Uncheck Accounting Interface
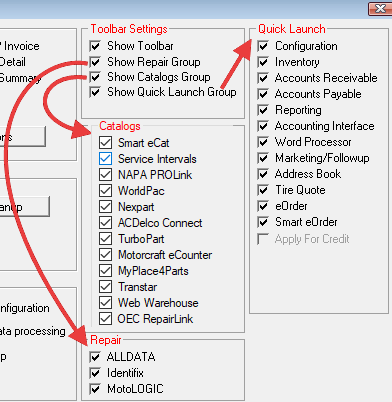 [263, 126]
